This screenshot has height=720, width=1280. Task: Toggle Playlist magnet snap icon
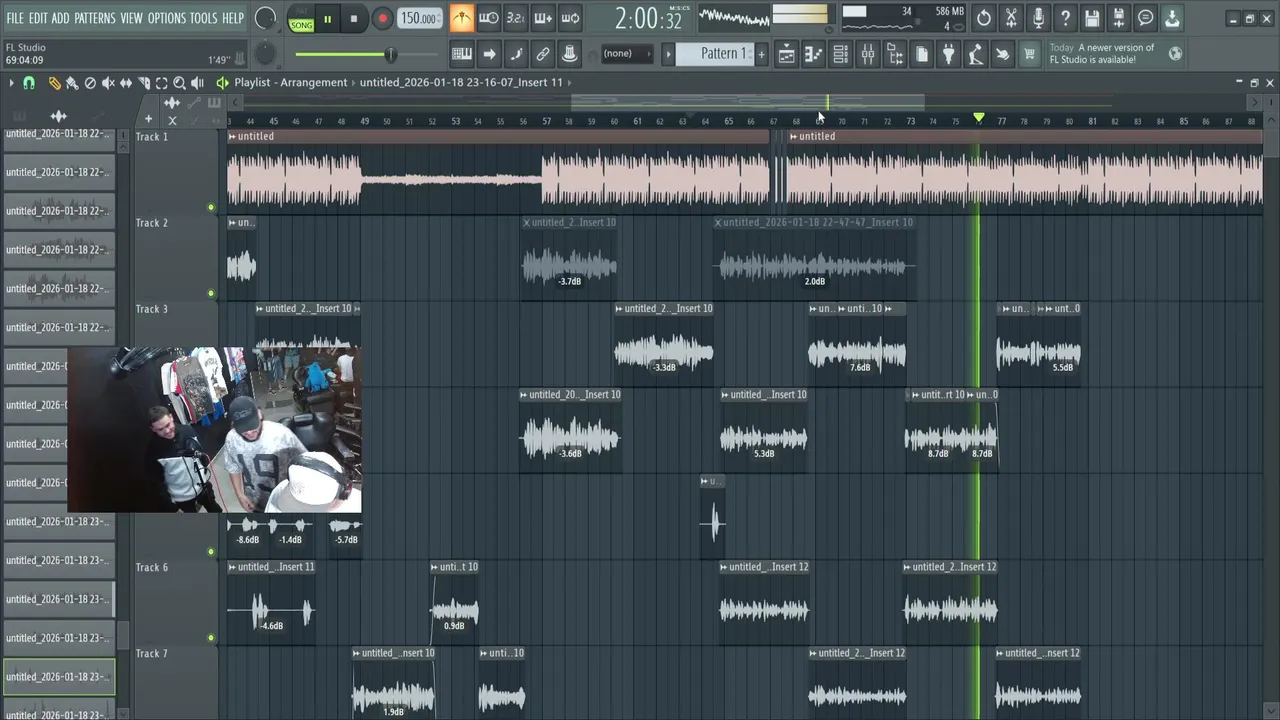29,83
